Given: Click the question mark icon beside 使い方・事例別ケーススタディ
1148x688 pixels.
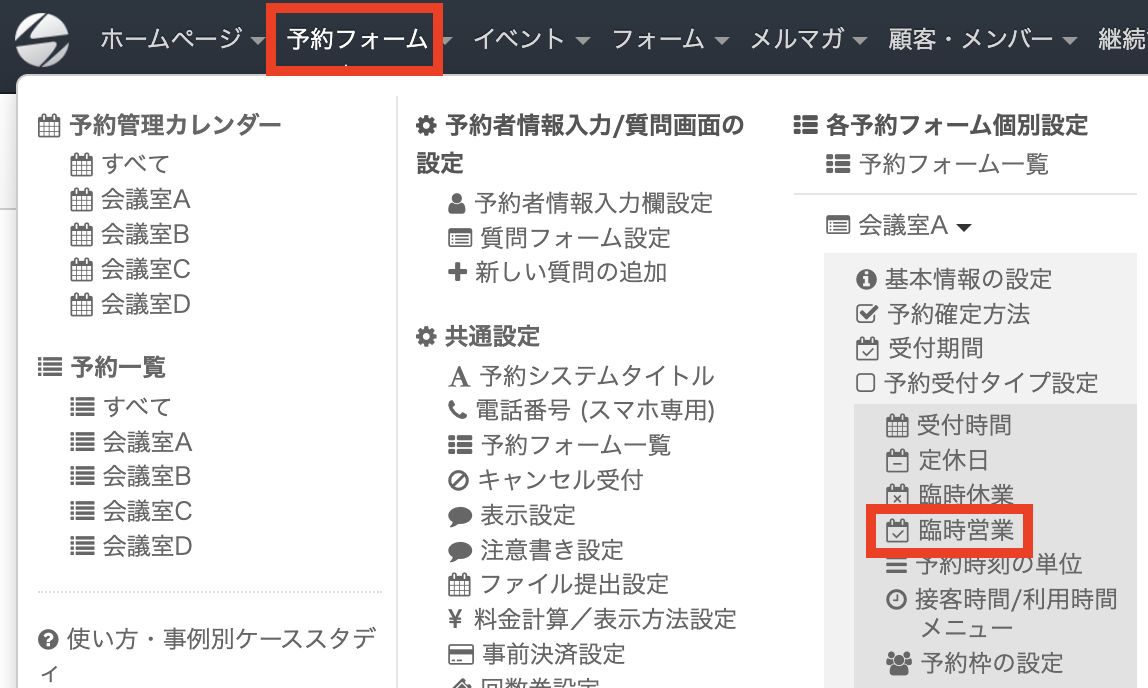Looking at the screenshot, I should click(x=48, y=640).
